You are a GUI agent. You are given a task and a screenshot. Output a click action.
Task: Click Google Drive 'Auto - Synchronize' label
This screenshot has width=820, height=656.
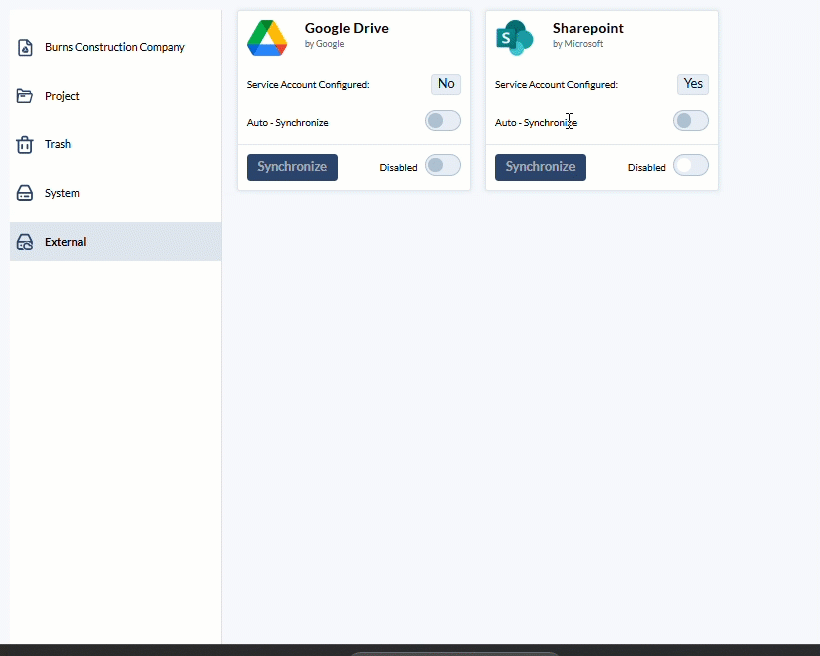tap(288, 122)
